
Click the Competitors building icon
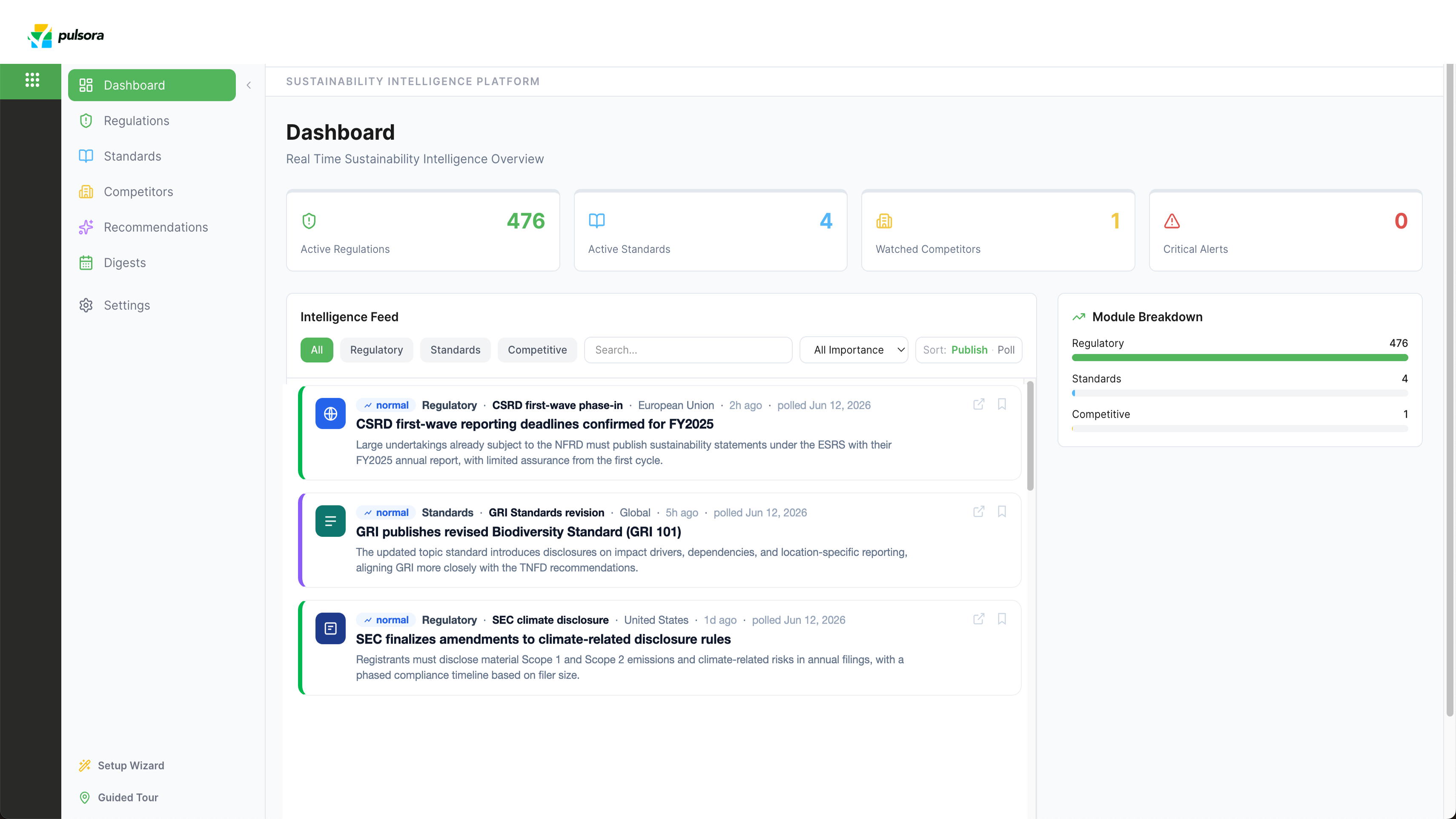click(x=86, y=192)
